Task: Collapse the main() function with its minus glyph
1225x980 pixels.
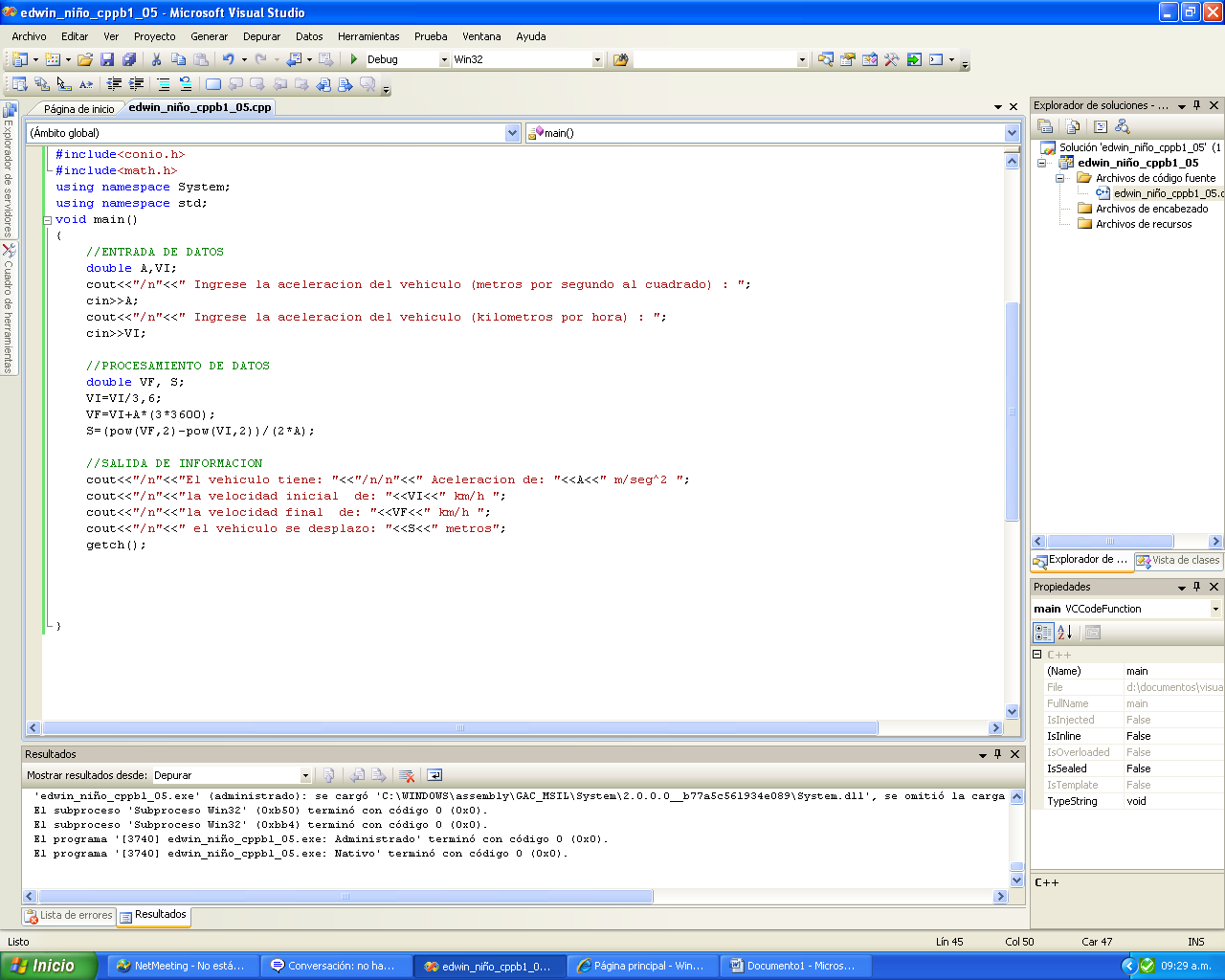Action: click(46, 219)
